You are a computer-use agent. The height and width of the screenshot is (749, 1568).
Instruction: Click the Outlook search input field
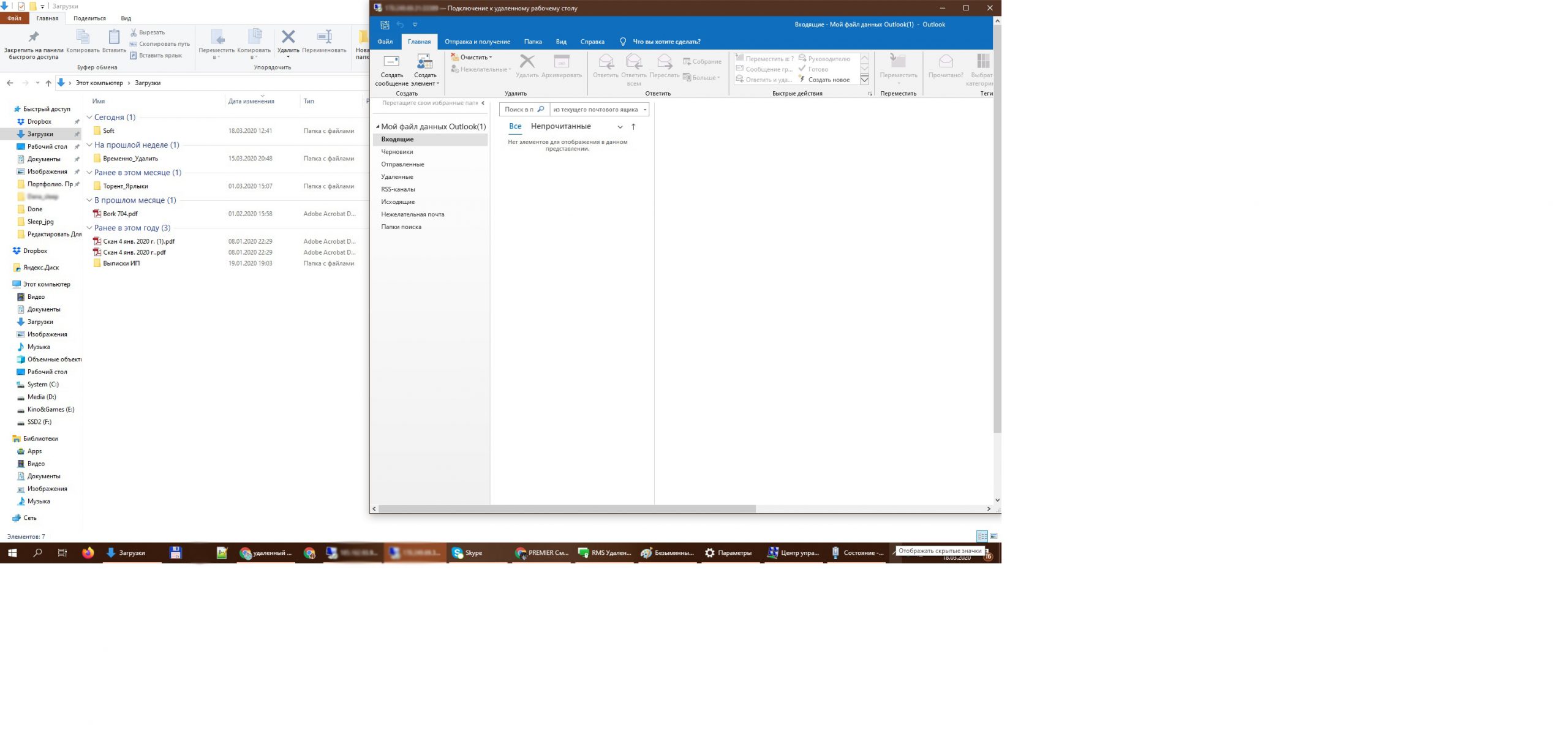[x=519, y=110]
